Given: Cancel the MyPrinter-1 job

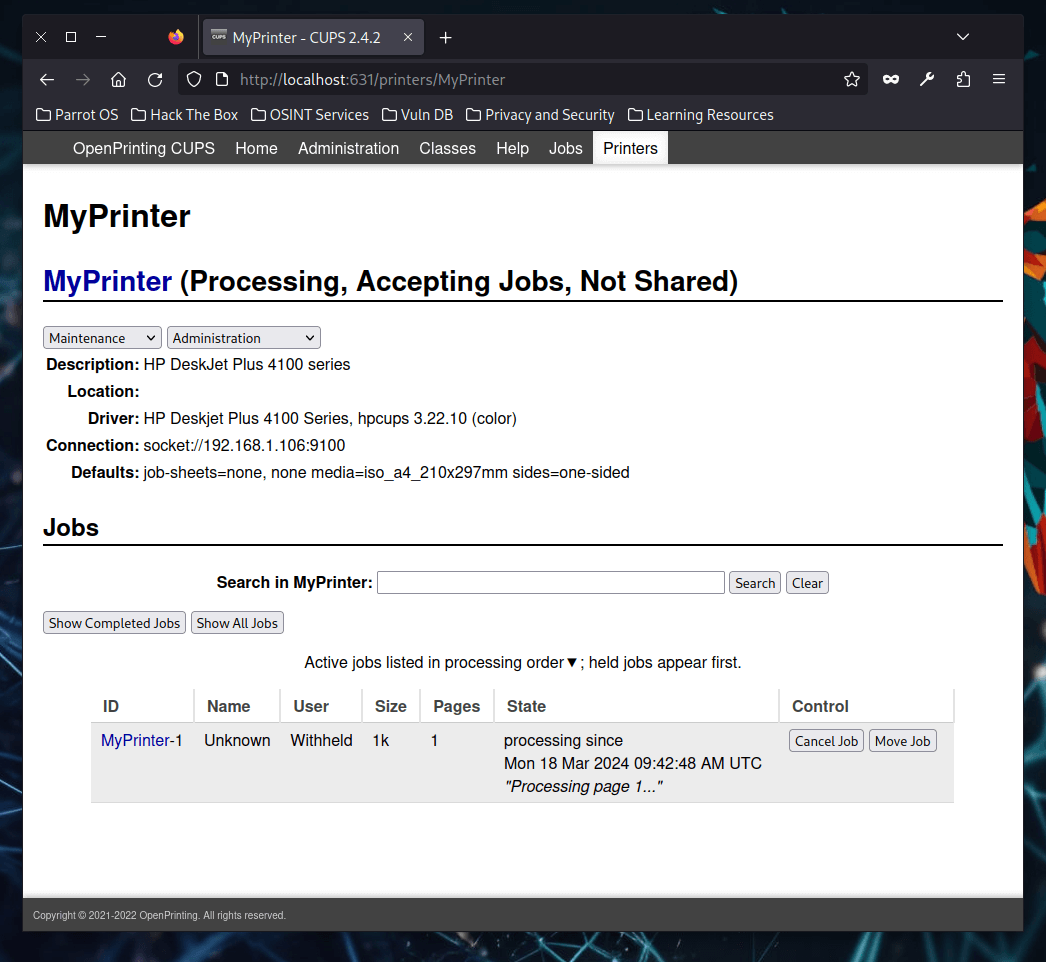Looking at the screenshot, I should tap(826, 741).
